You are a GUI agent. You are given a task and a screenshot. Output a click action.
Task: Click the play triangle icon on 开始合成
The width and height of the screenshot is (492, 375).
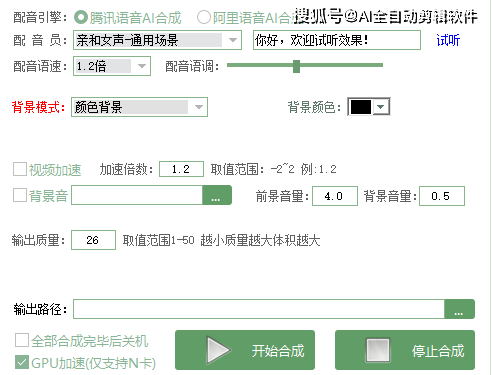click(218, 350)
